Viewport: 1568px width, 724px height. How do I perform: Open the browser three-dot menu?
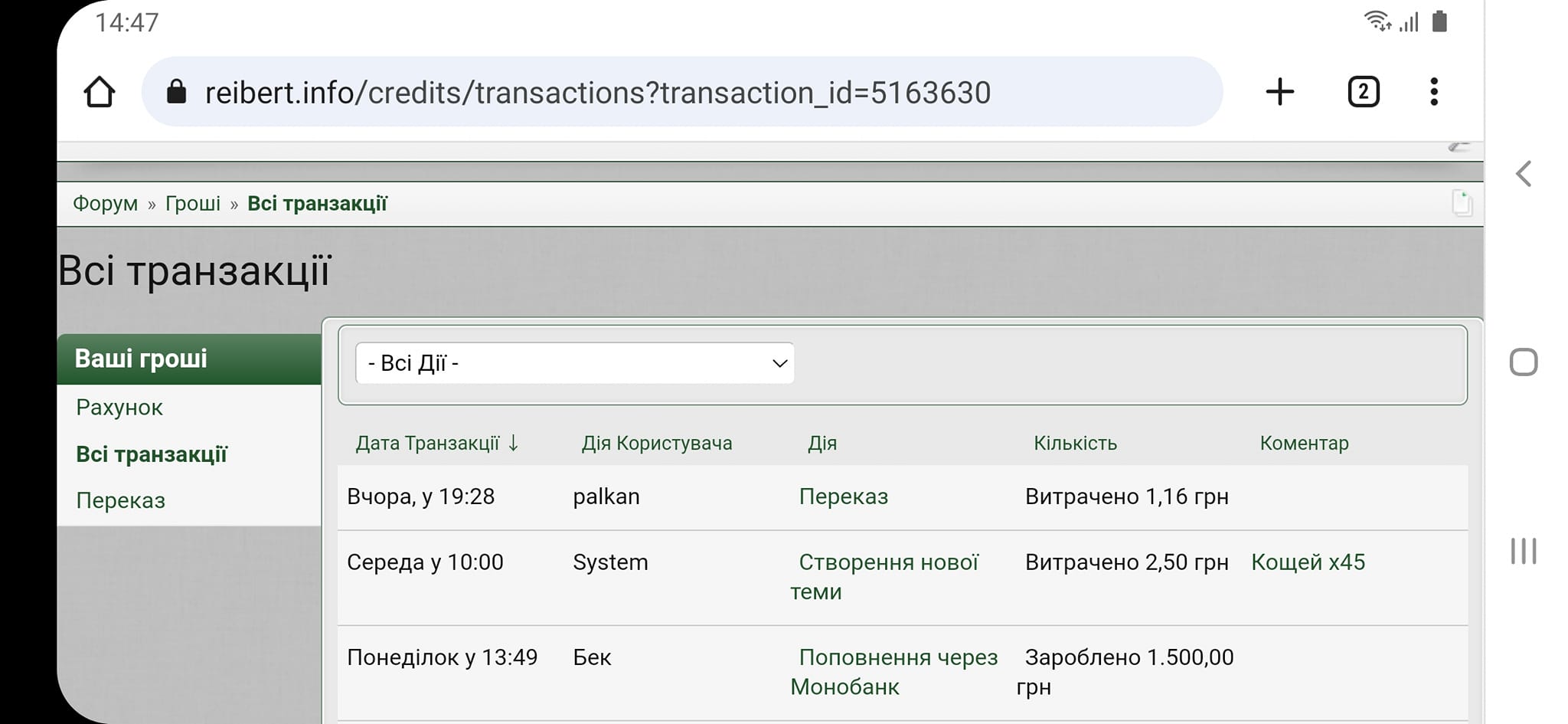1434,92
